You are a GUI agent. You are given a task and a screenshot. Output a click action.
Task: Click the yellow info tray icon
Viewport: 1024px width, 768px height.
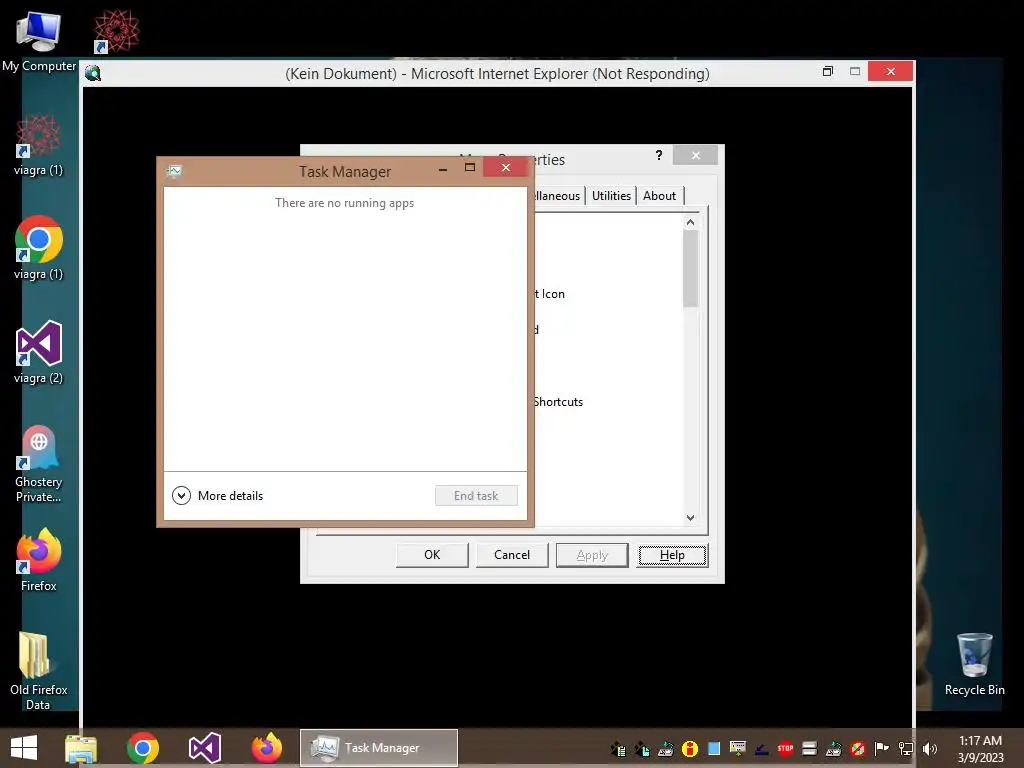(x=690, y=748)
